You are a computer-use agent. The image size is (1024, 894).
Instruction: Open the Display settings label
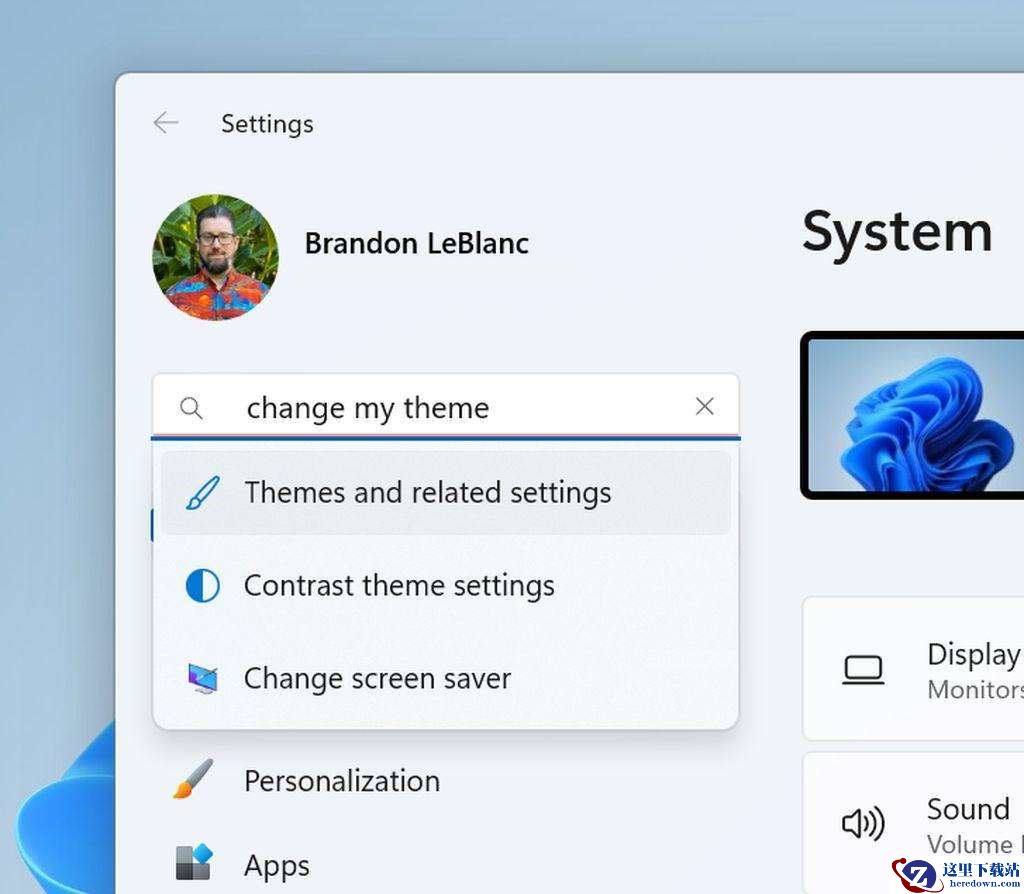pyautogui.click(x=973, y=655)
